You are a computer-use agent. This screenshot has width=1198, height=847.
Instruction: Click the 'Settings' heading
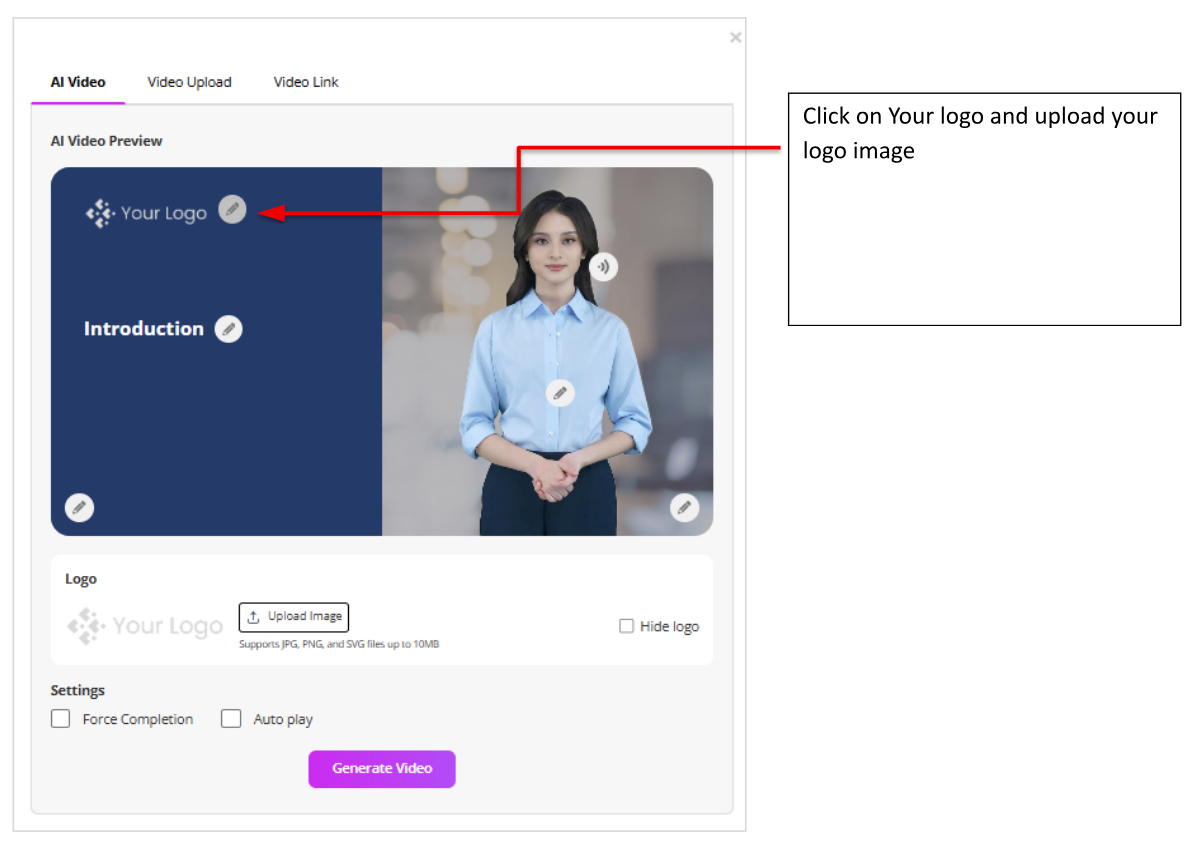[78, 690]
